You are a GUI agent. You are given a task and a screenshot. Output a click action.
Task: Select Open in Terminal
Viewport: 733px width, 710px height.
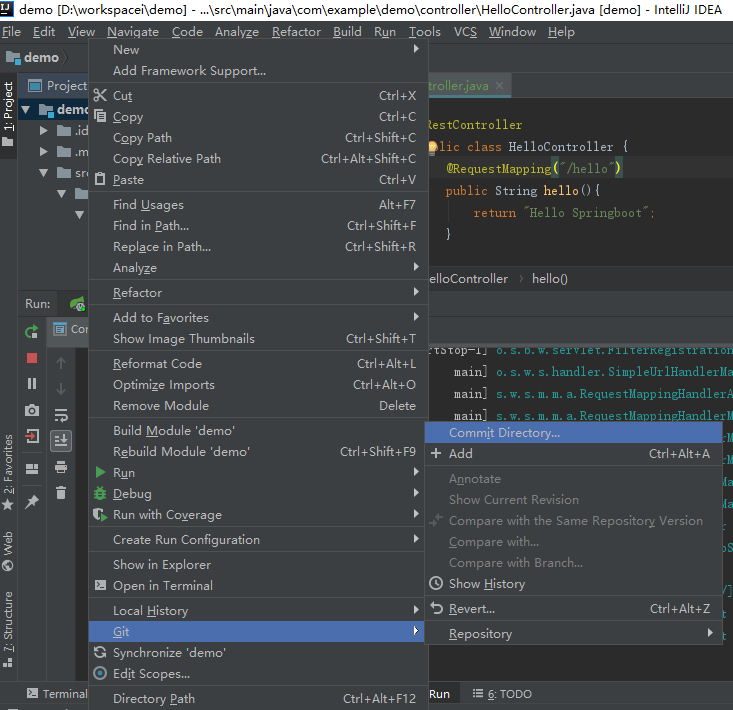(259, 586)
